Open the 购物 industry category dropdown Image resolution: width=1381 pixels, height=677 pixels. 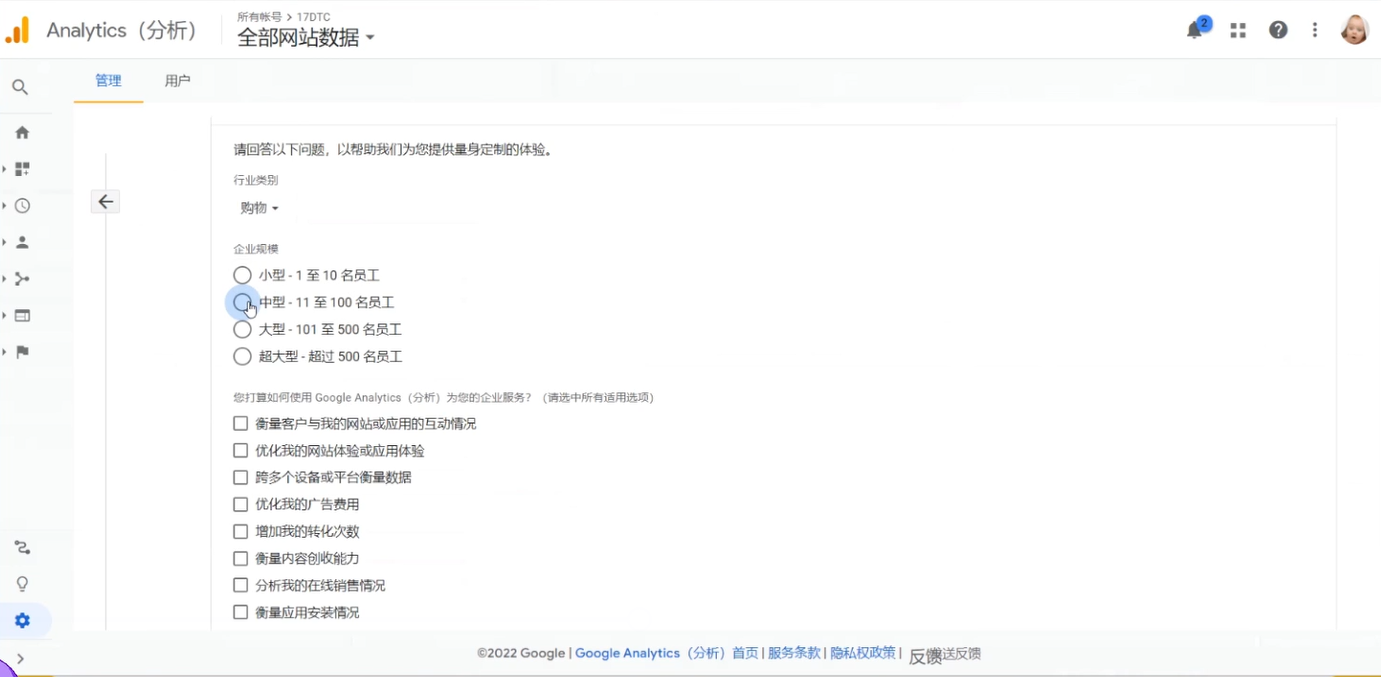pos(259,207)
